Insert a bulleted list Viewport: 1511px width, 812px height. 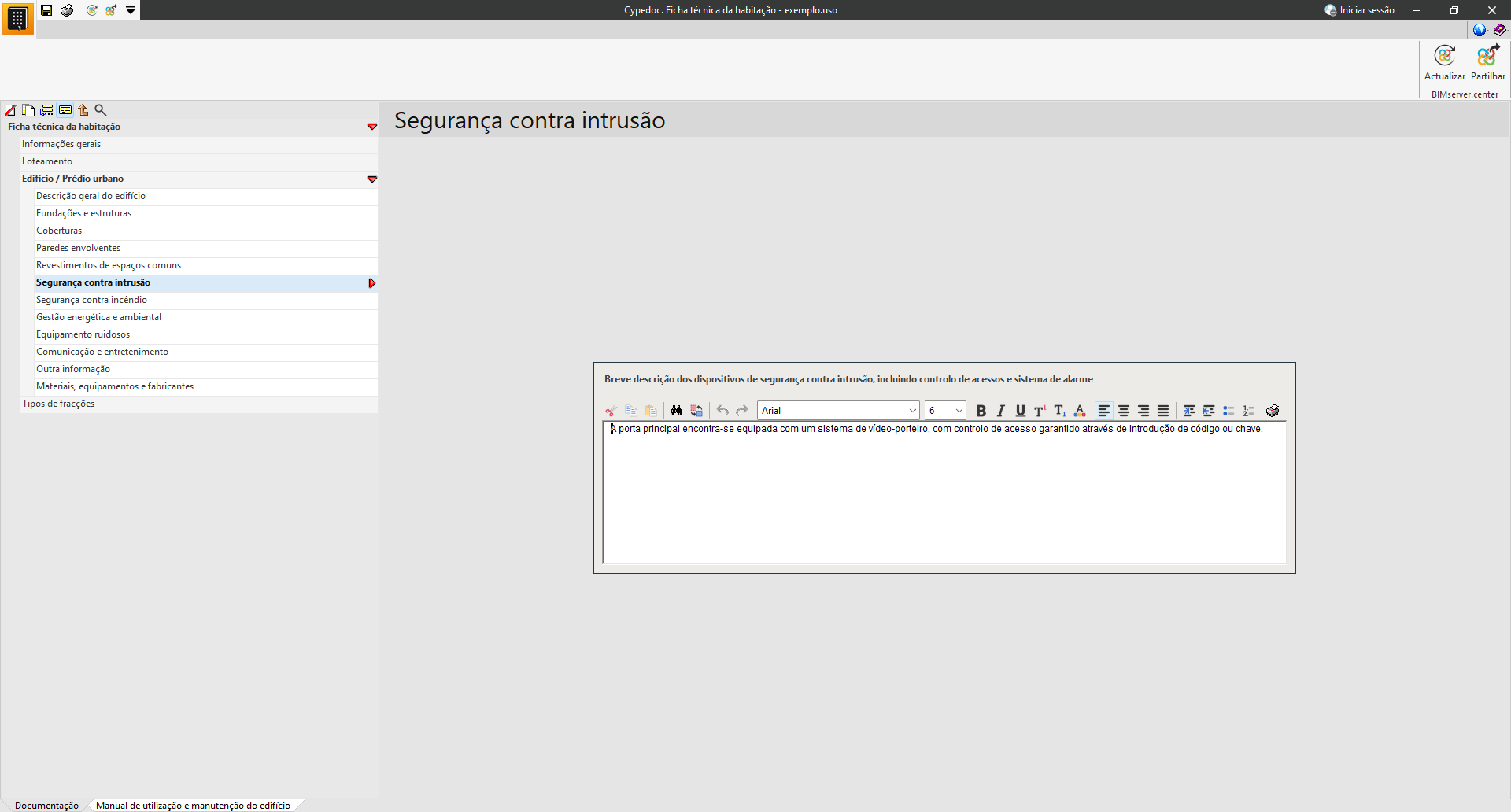1228,411
